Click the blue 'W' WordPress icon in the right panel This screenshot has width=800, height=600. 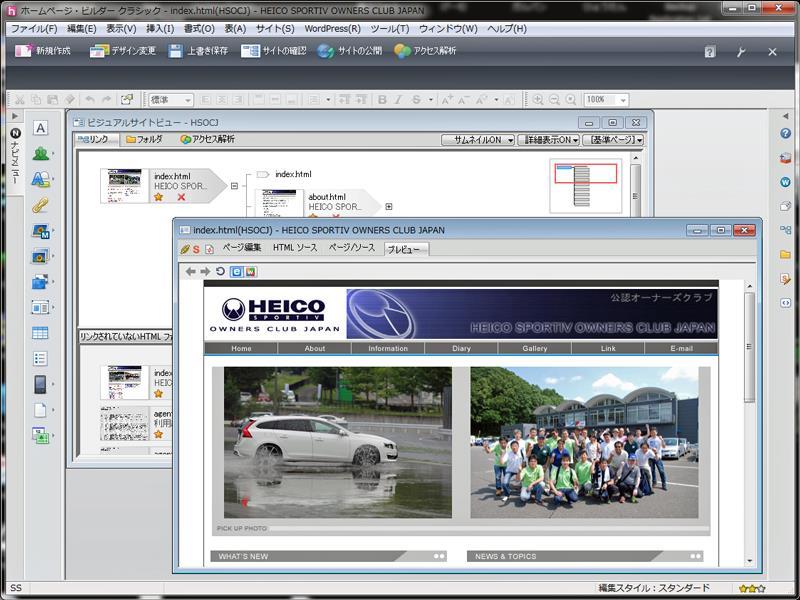[785, 182]
